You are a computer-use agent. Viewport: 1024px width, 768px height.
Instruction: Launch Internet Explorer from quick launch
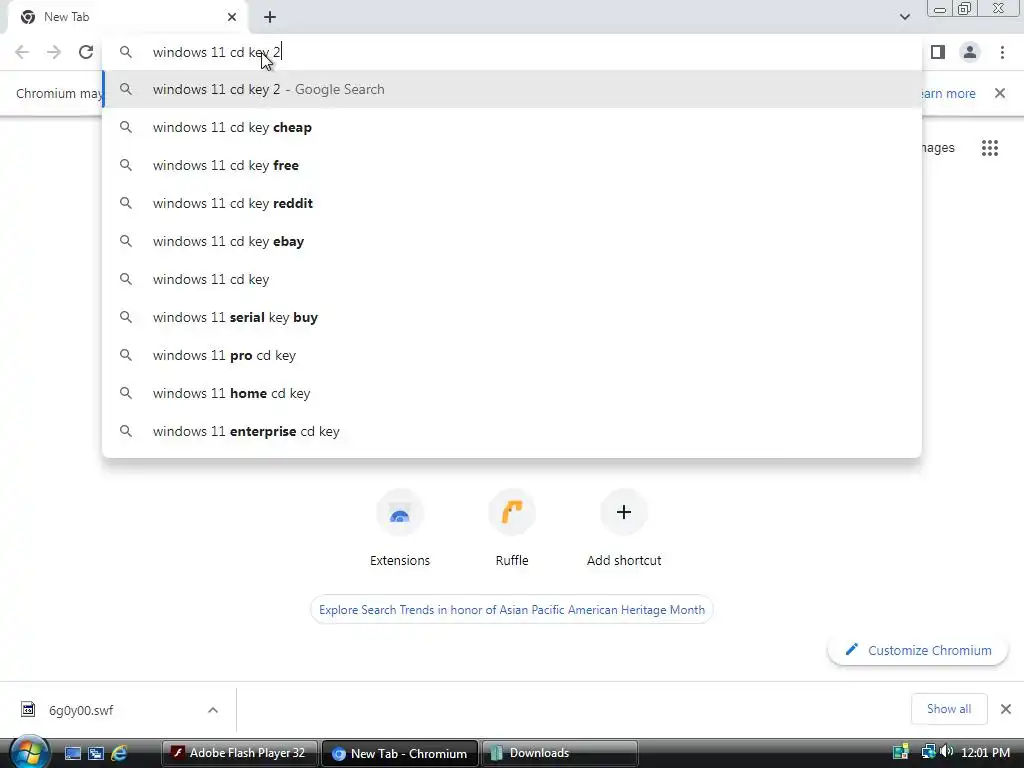(x=119, y=753)
